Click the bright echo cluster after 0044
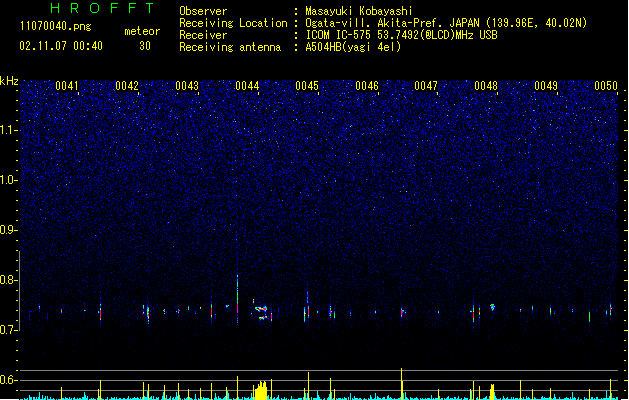Screen dimensions: 629x400 click(262, 313)
